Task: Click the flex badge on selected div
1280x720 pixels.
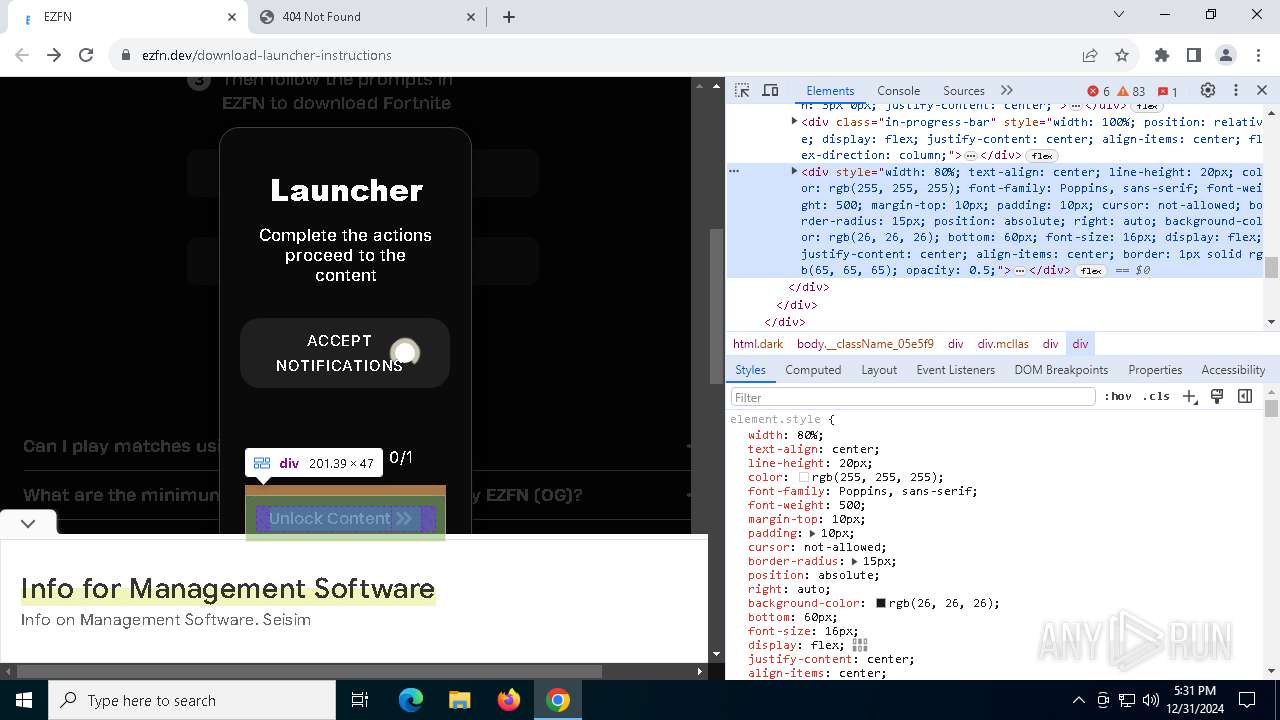Action: (1090, 271)
